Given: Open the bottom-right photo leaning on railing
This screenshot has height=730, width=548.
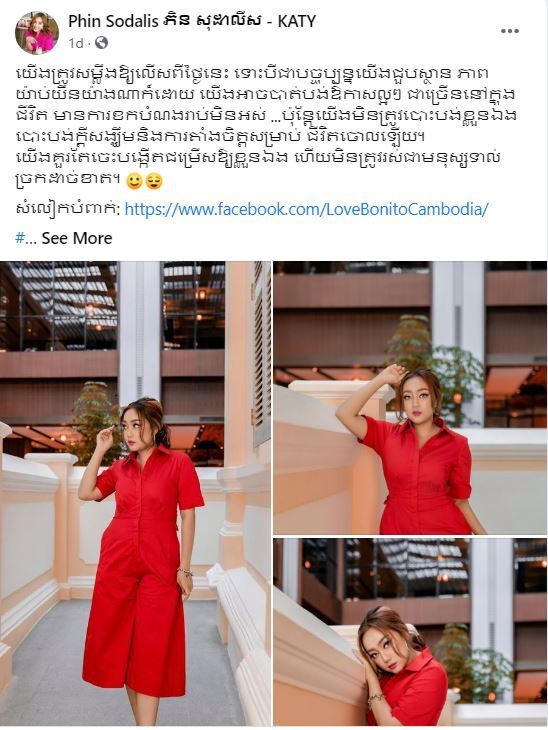Looking at the screenshot, I should tap(410, 632).
